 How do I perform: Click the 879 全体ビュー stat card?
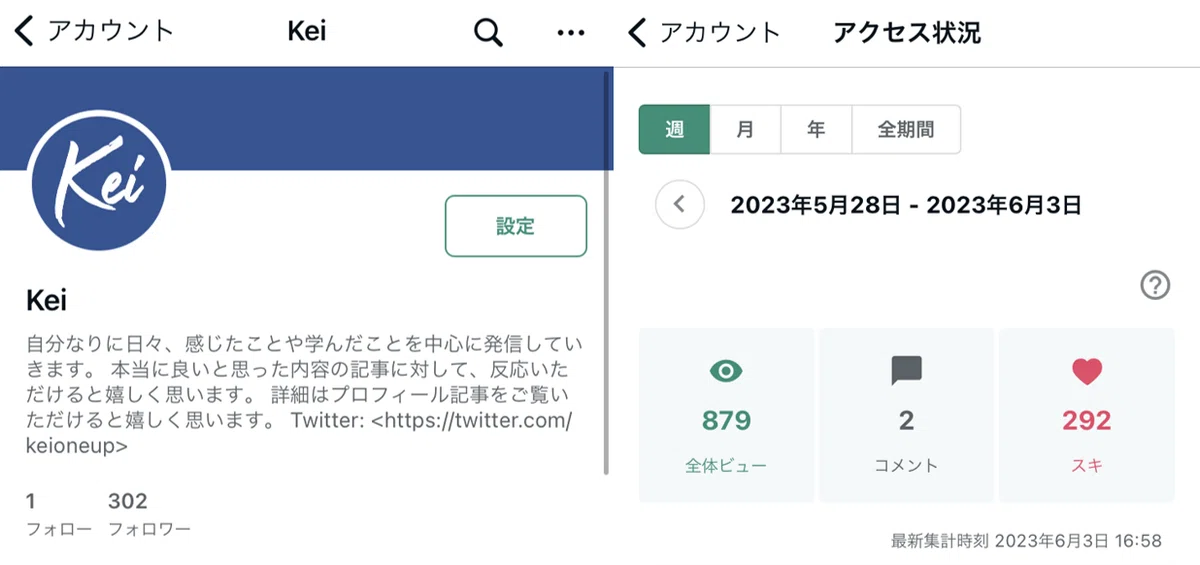pos(726,415)
